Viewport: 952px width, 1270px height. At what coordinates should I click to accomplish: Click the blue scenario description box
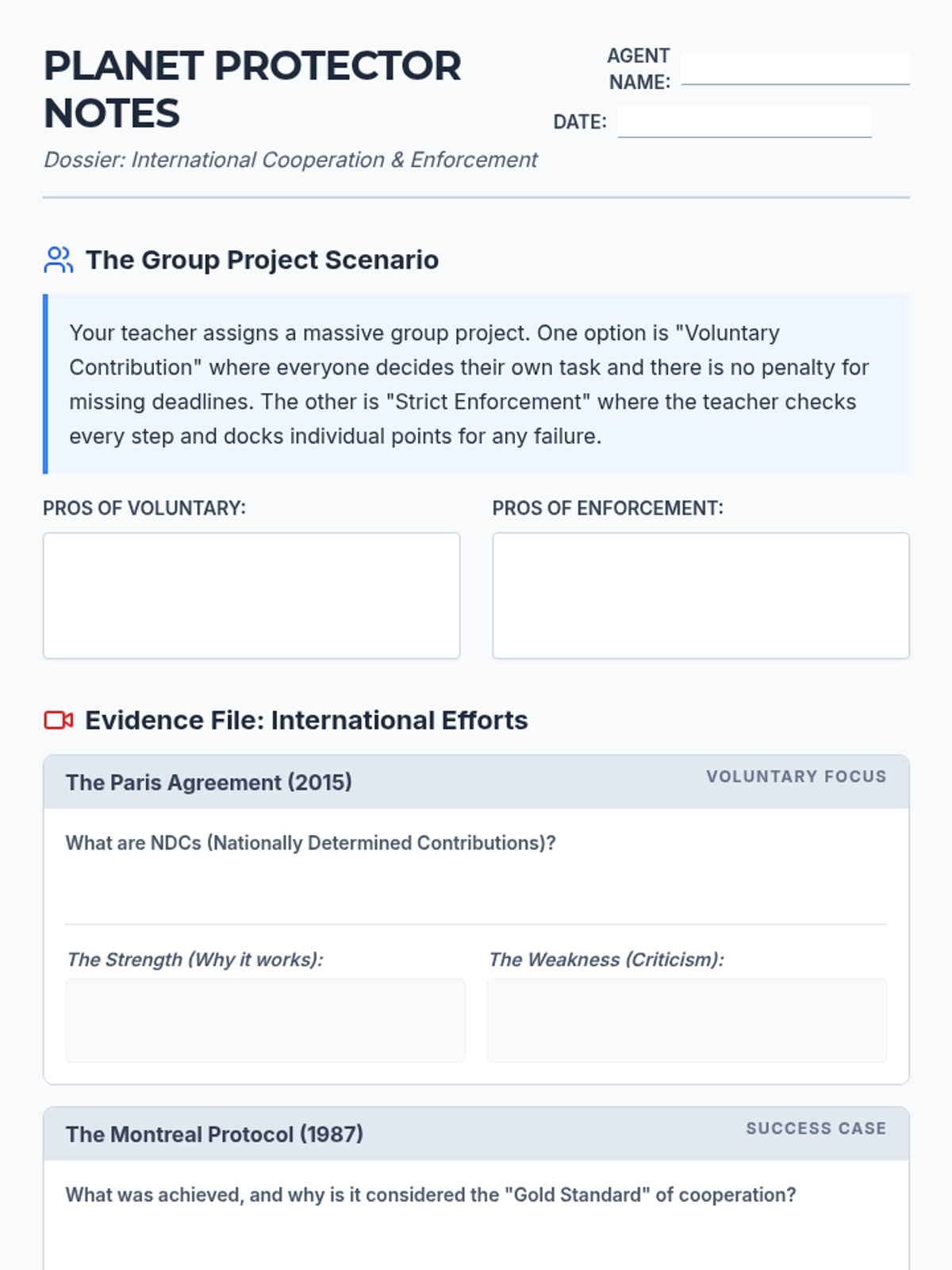(x=476, y=384)
